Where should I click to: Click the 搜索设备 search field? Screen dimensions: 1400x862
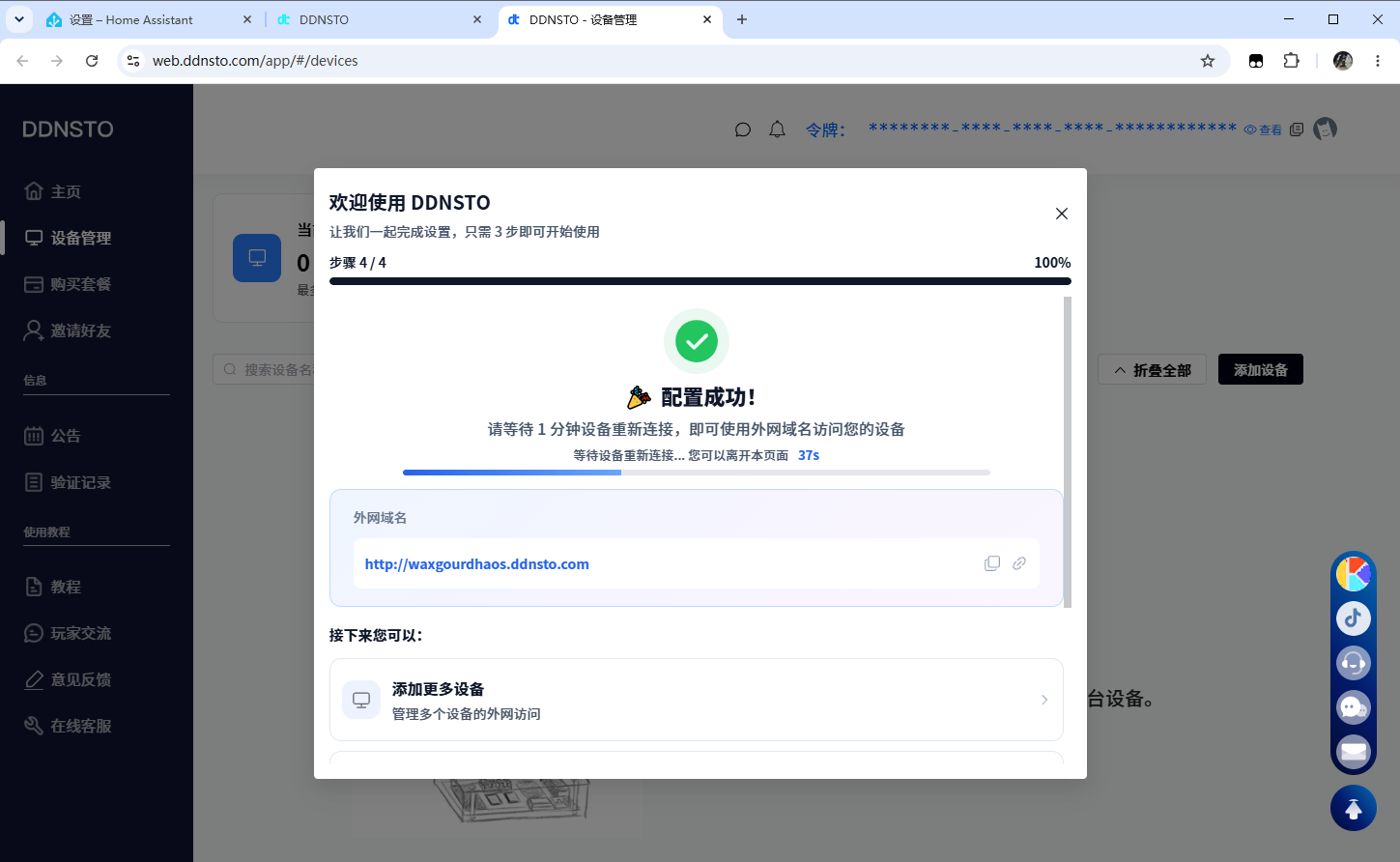(265, 369)
